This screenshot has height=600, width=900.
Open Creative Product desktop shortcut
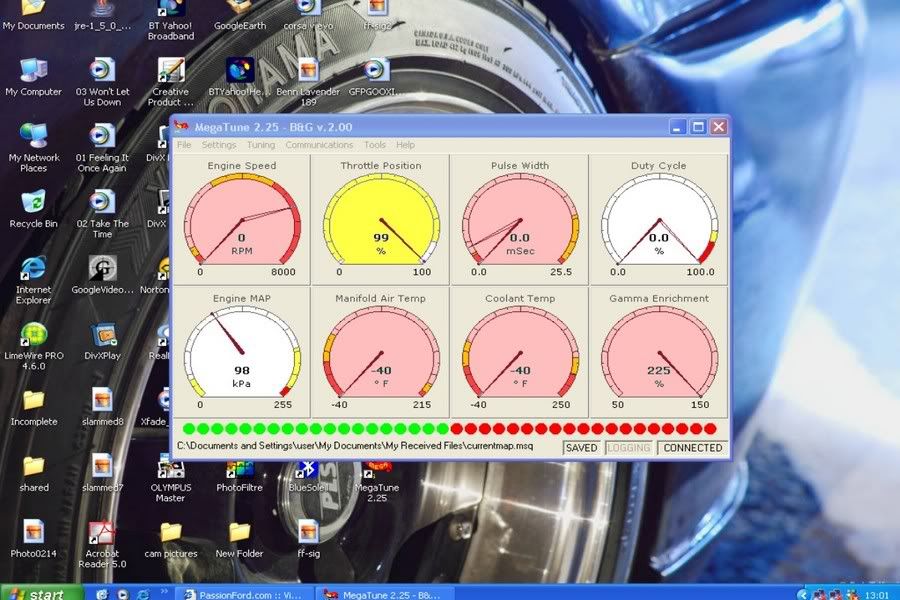click(x=170, y=82)
